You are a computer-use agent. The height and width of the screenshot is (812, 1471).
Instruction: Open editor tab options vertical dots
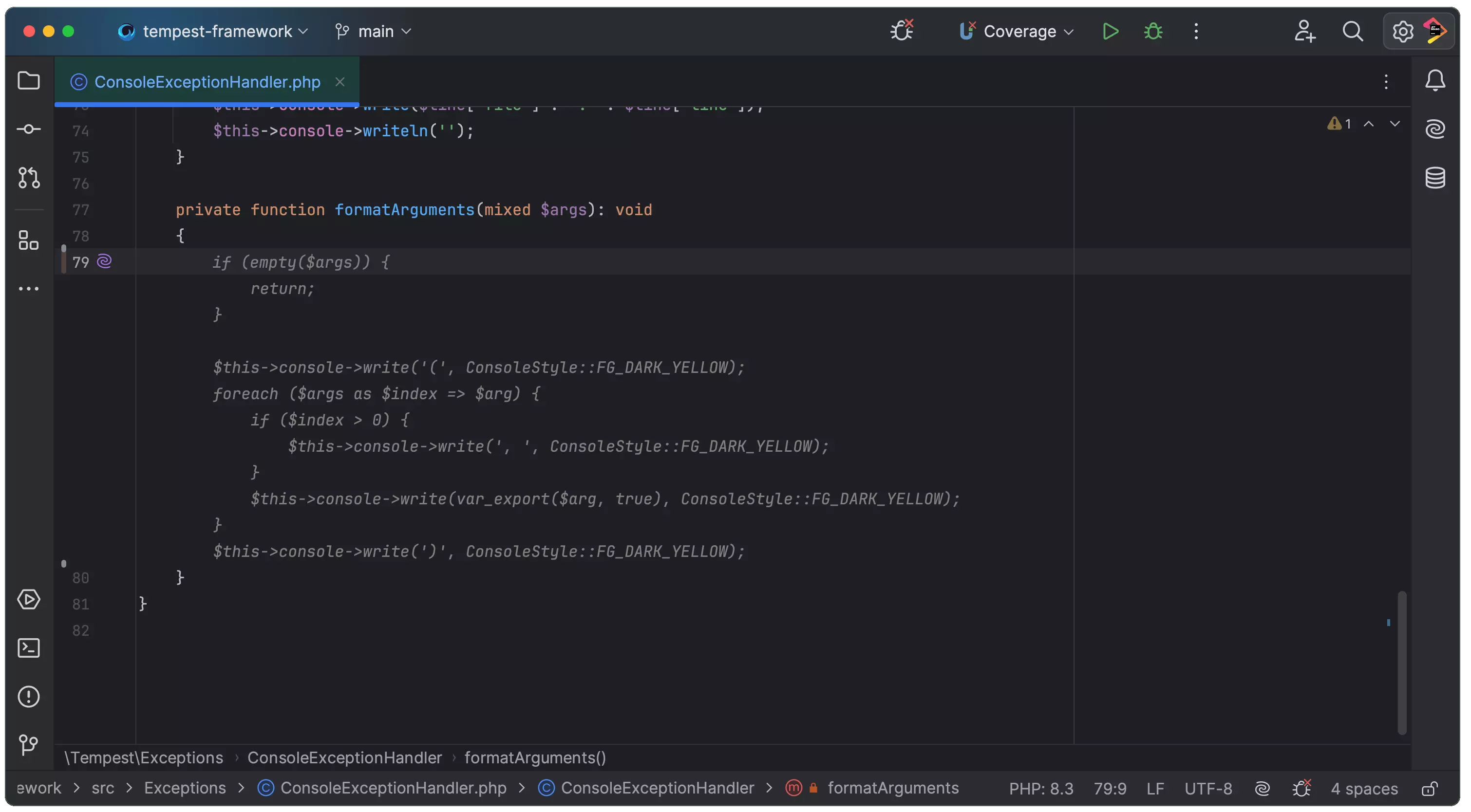1386,82
